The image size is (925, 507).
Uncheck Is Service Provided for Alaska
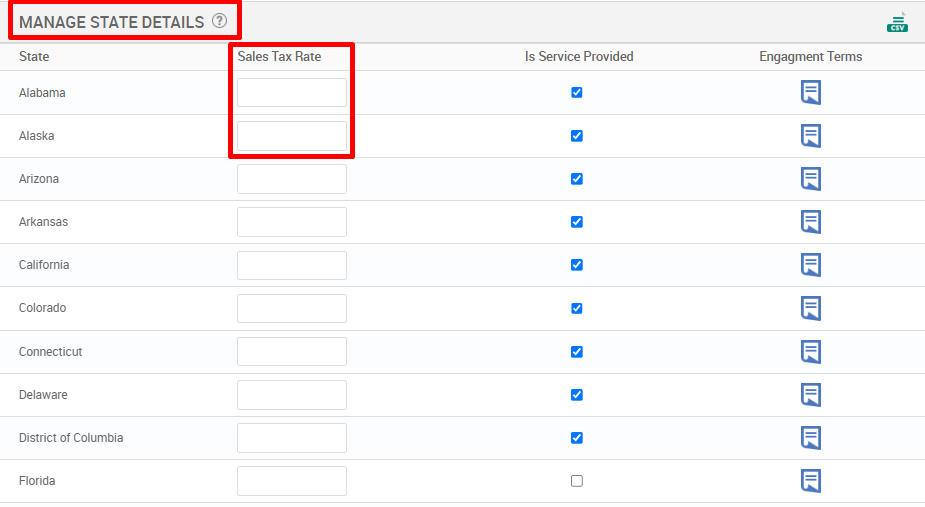[577, 136]
